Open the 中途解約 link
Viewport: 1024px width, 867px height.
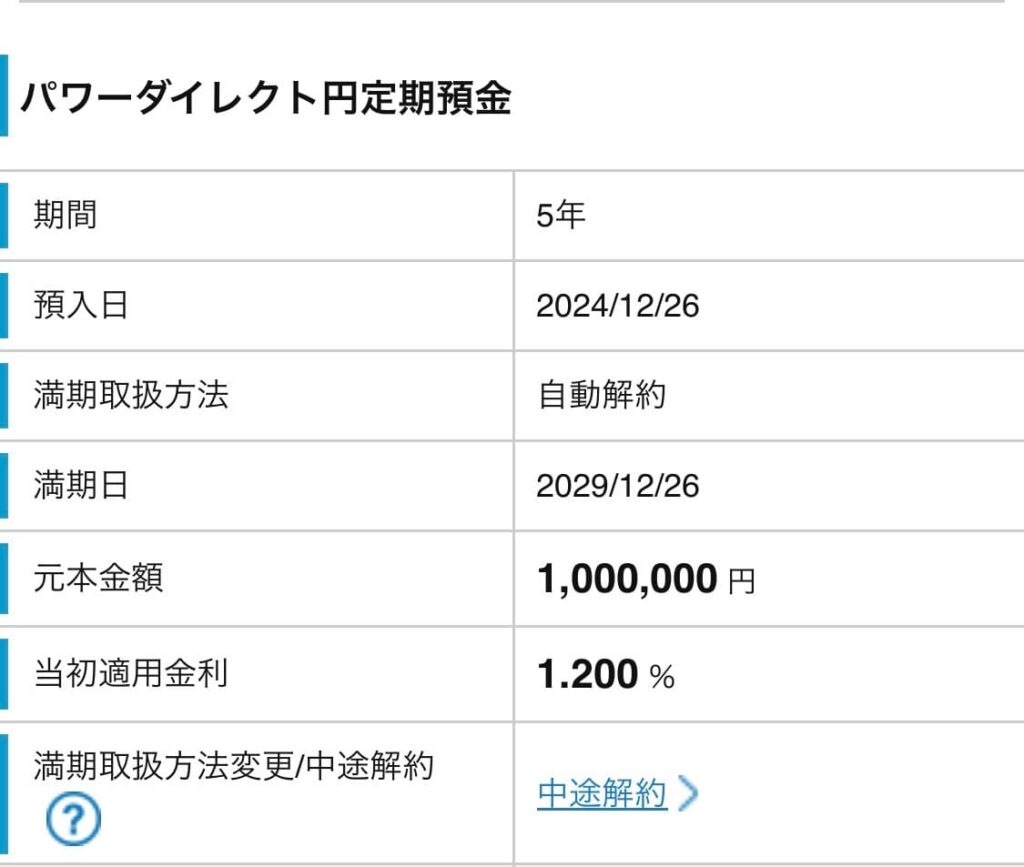point(601,795)
